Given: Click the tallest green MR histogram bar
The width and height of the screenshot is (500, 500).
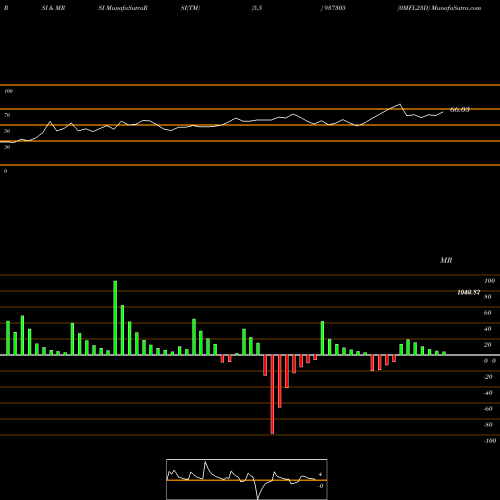Looking at the screenshot, I should coord(115,318).
